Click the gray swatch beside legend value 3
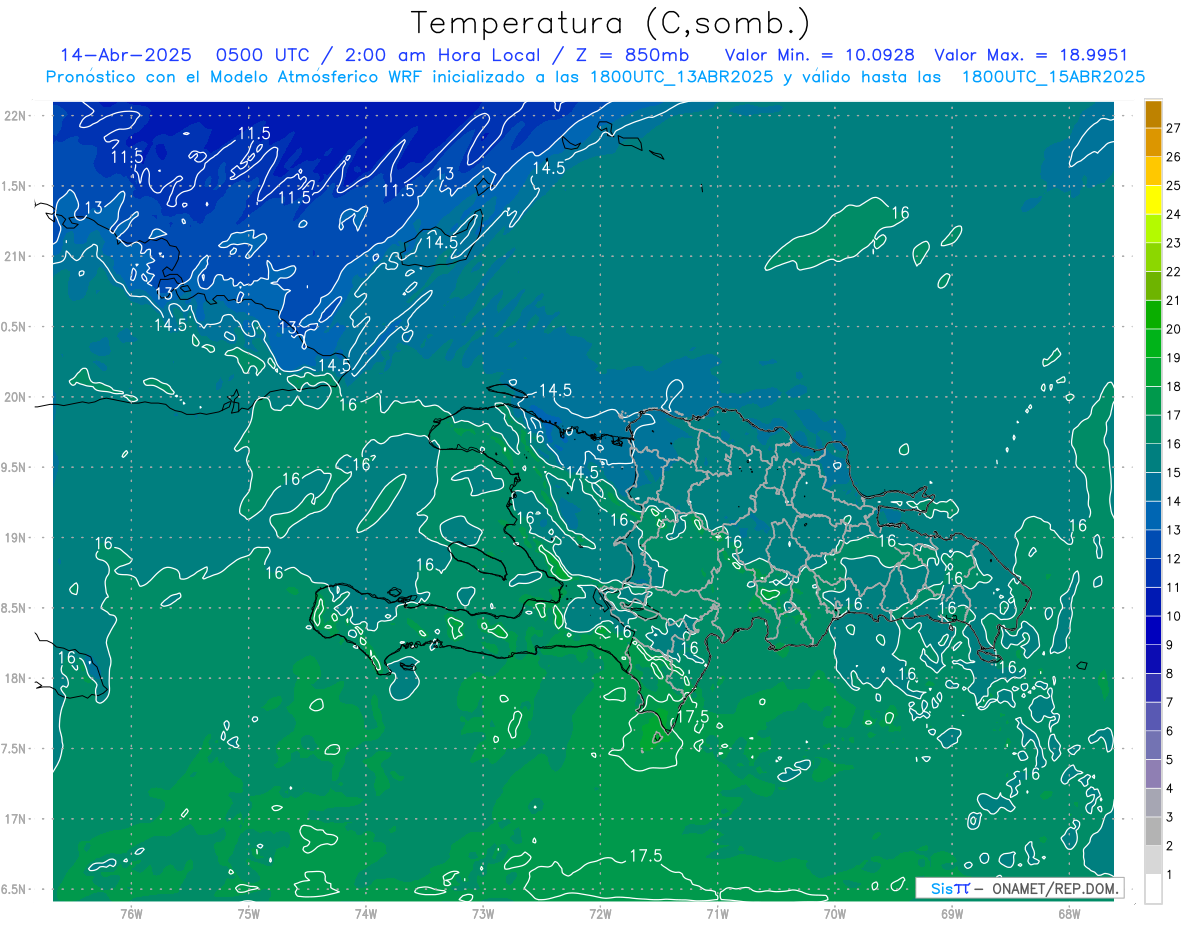Screen dimensions: 1200x927 point(1153,804)
